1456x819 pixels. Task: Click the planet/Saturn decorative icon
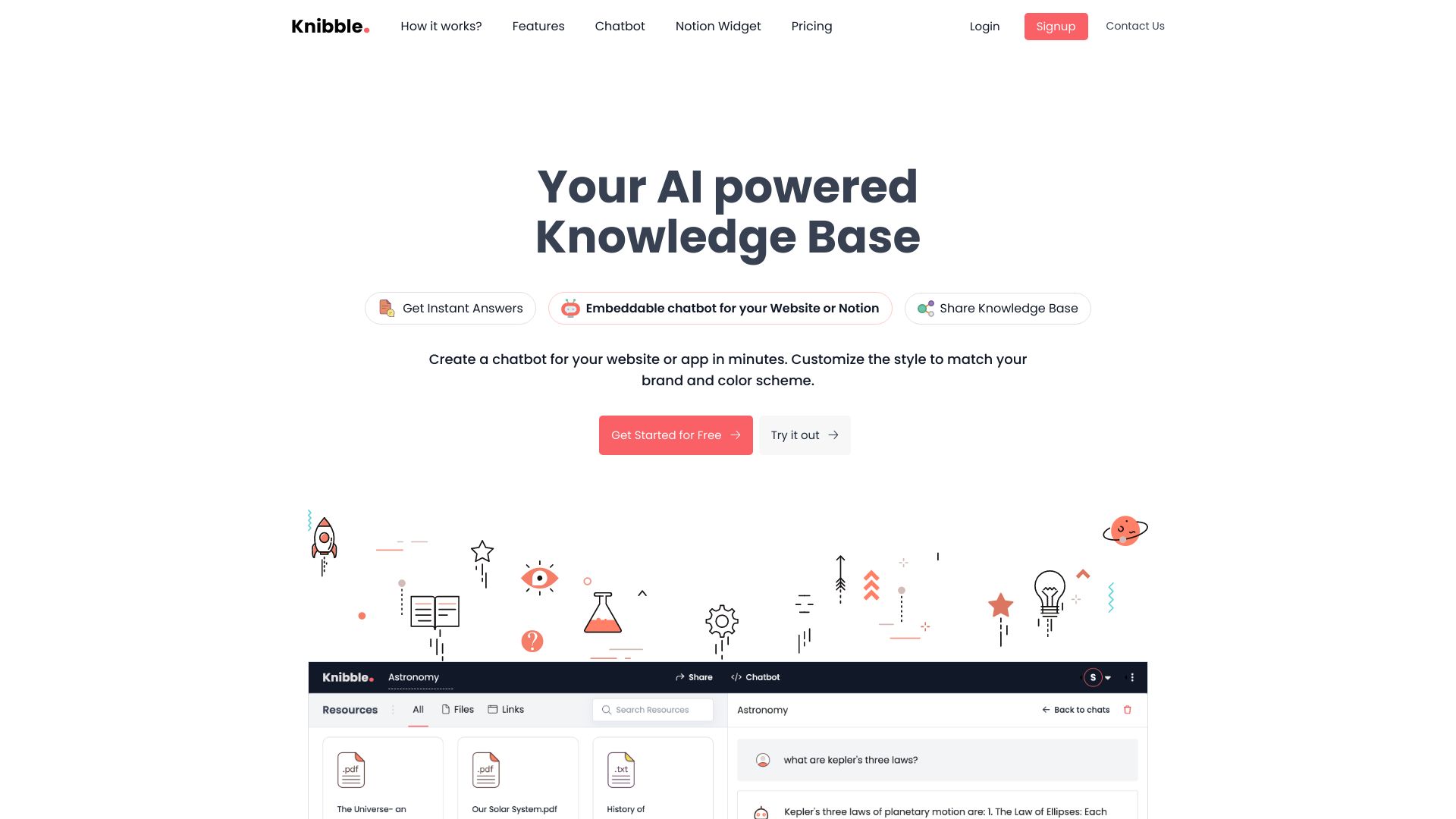pos(1122,530)
